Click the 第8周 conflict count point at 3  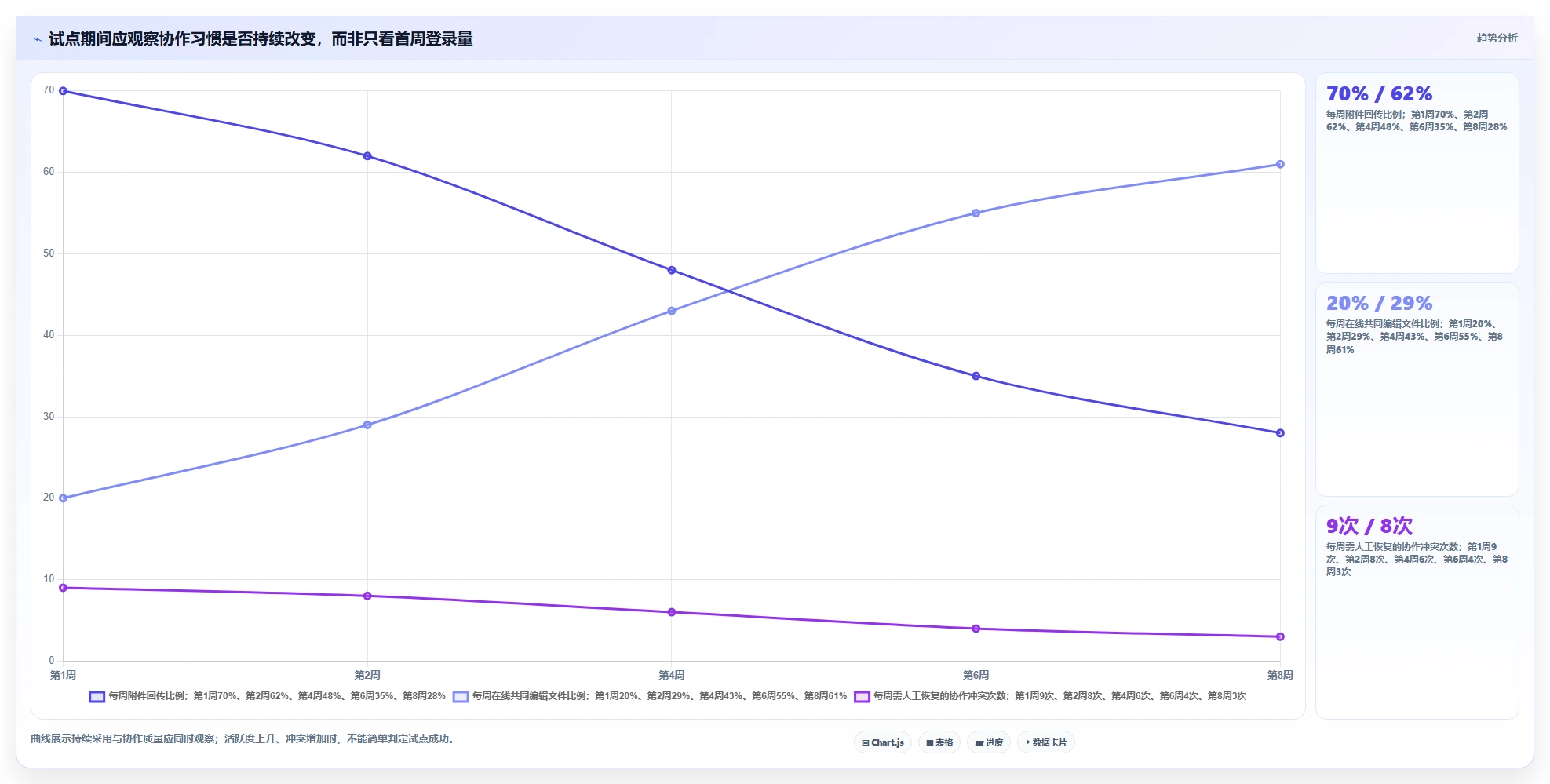(1280, 637)
